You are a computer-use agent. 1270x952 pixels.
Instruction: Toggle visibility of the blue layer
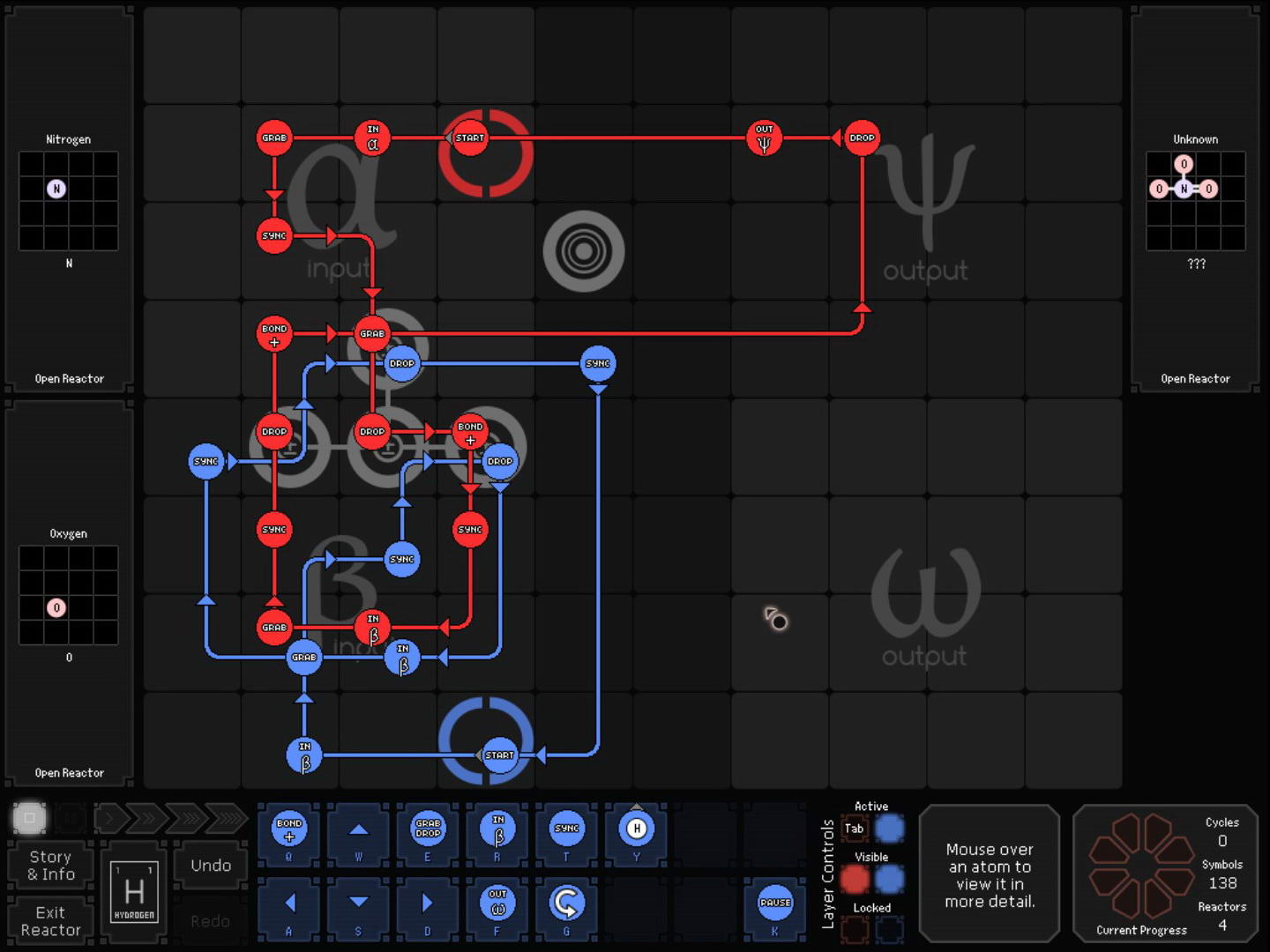(x=889, y=879)
